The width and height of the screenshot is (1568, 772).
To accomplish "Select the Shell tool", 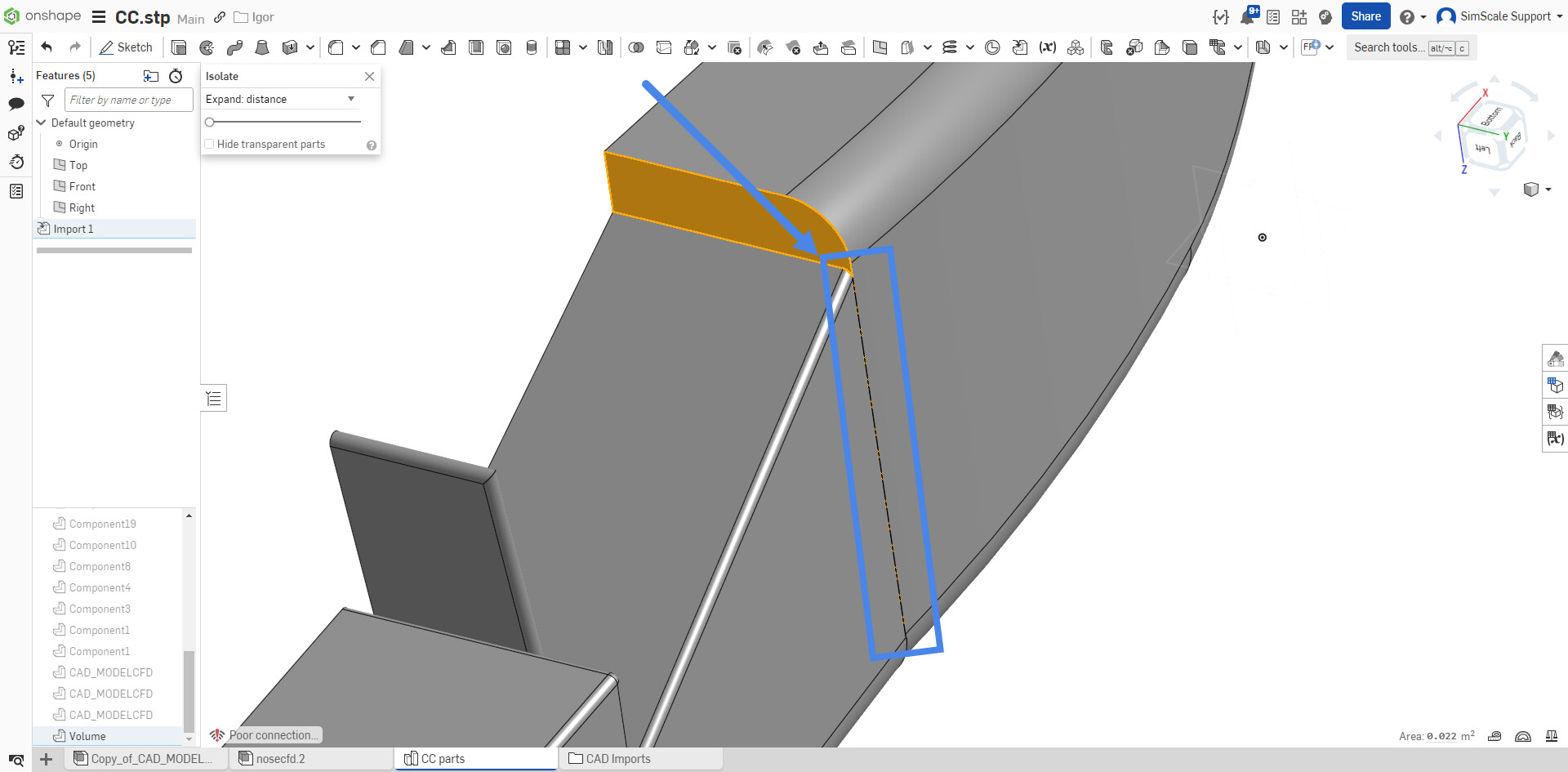I will click(476, 47).
